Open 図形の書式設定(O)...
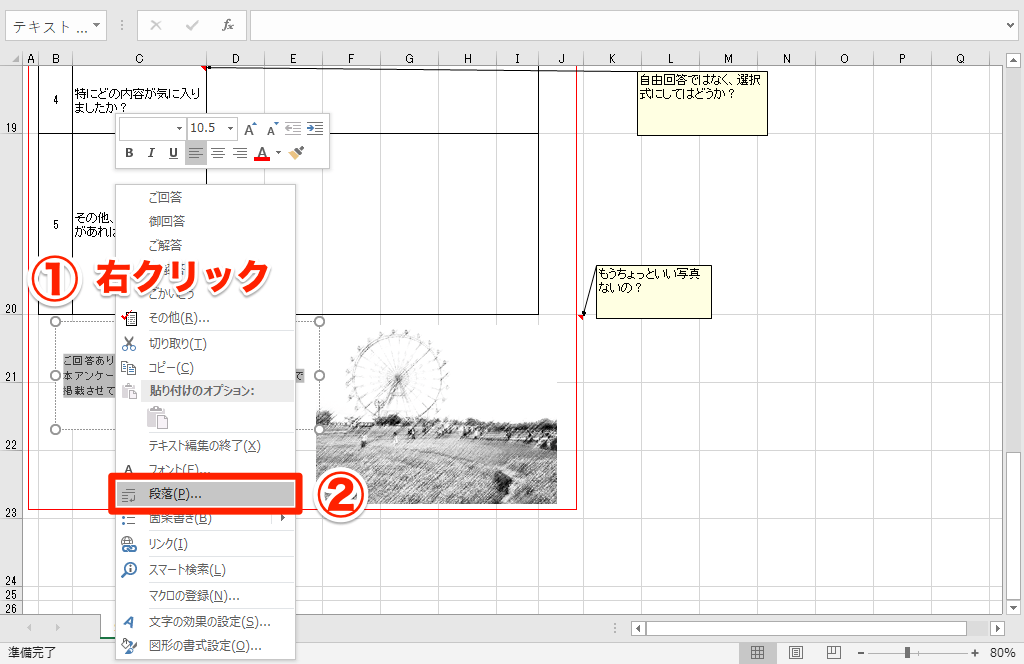 (x=206, y=646)
